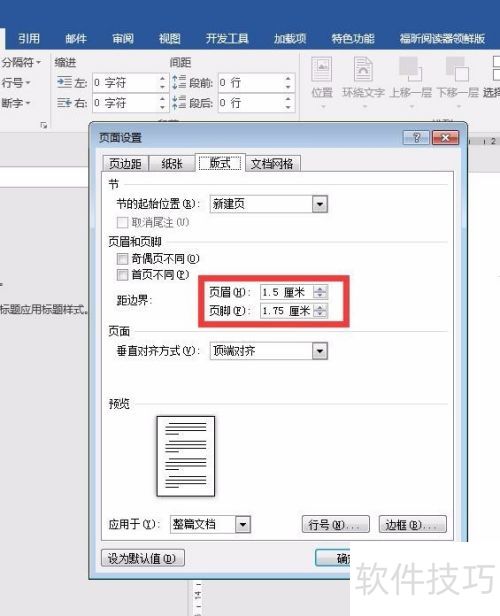
Task: Switch to the 纸张 tab
Action: click(172, 163)
